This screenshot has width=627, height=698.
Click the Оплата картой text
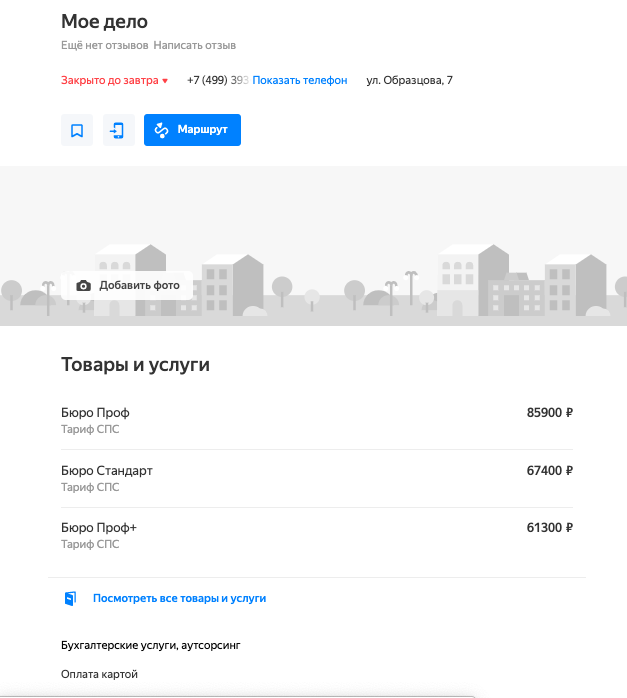click(x=99, y=674)
